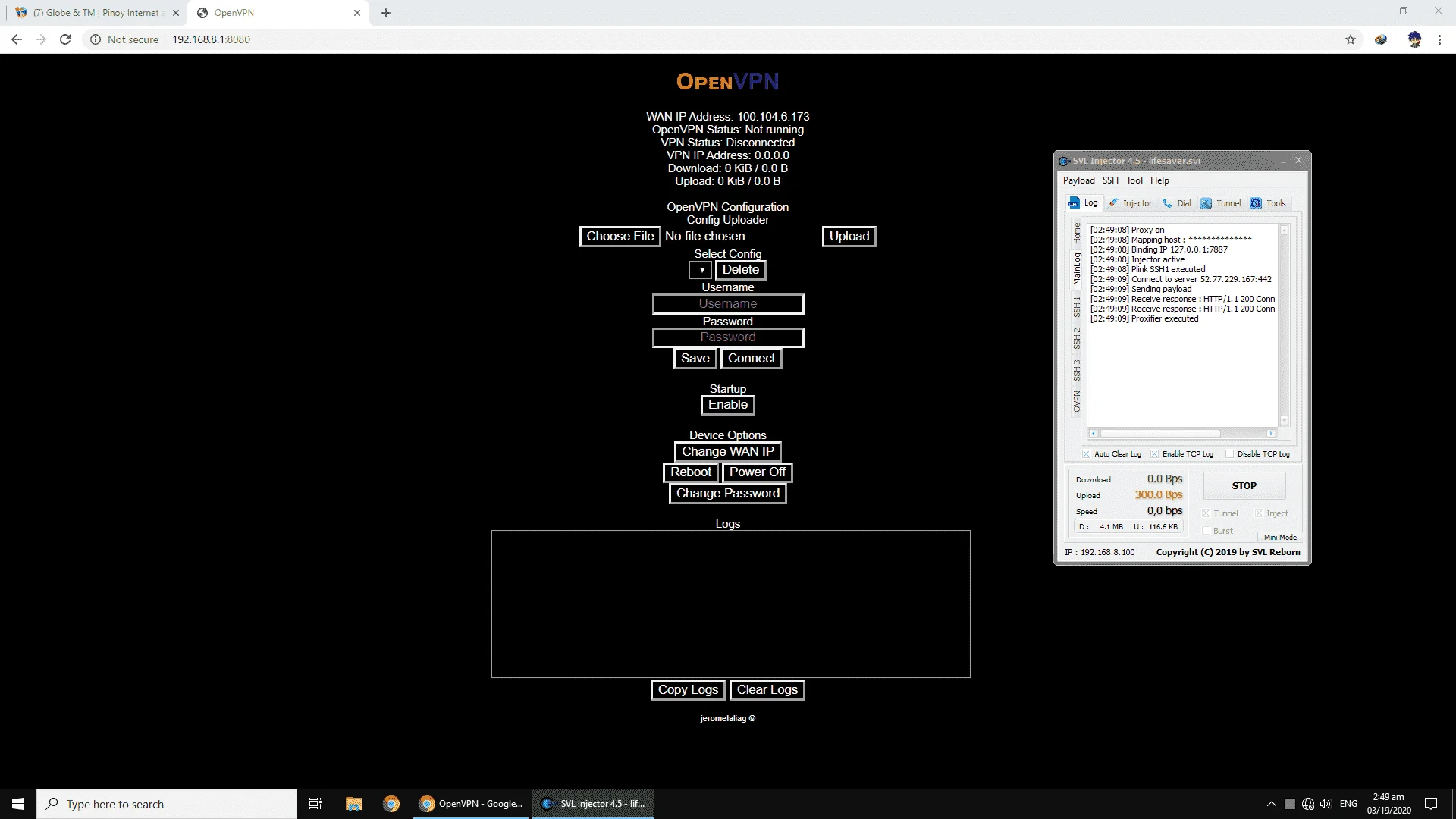Switch to the vertical SSH 3 tab

coord(1077,371)
